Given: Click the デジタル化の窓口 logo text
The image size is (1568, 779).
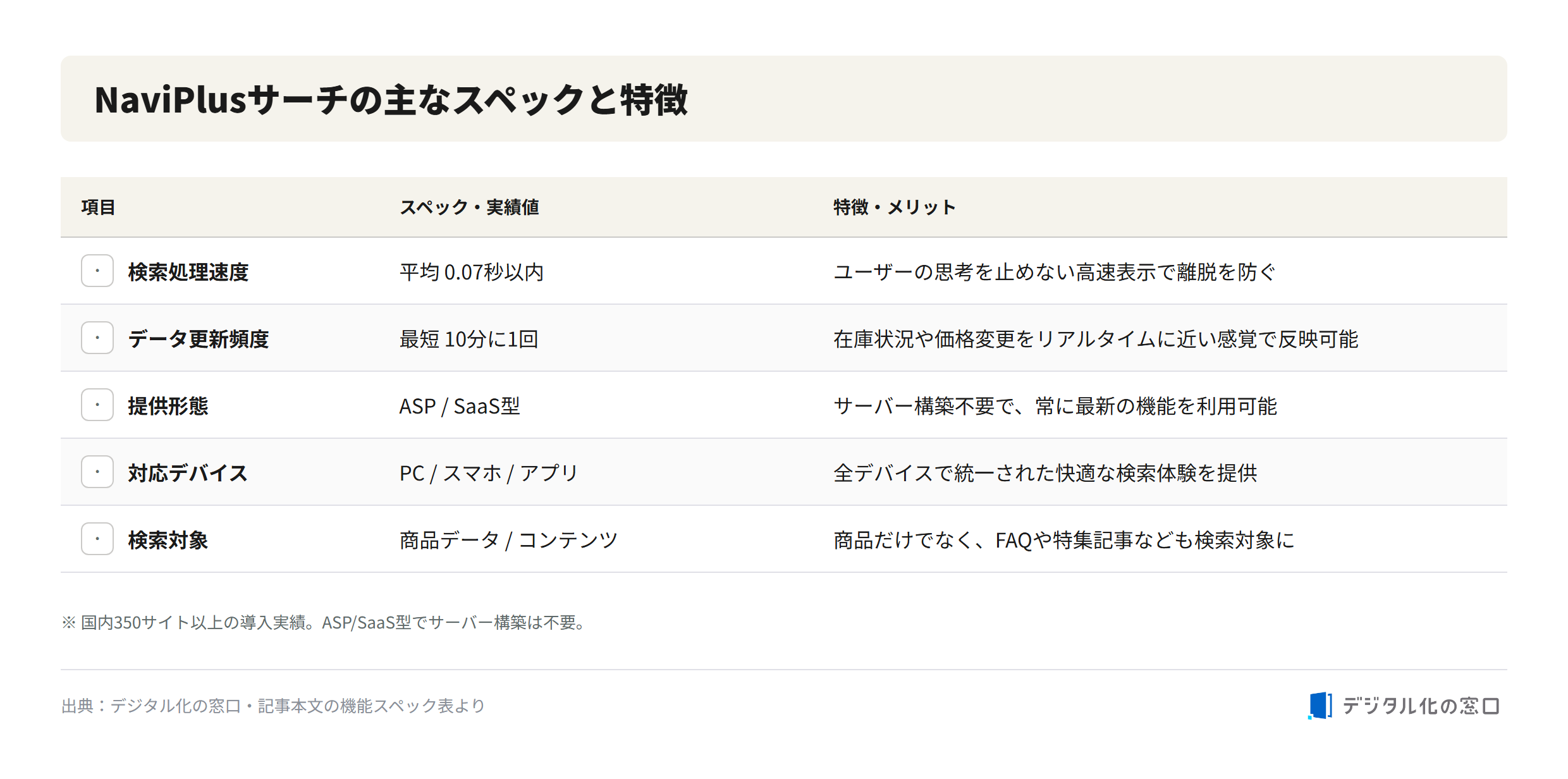Looking at the screenshot, I should 1421,706.
